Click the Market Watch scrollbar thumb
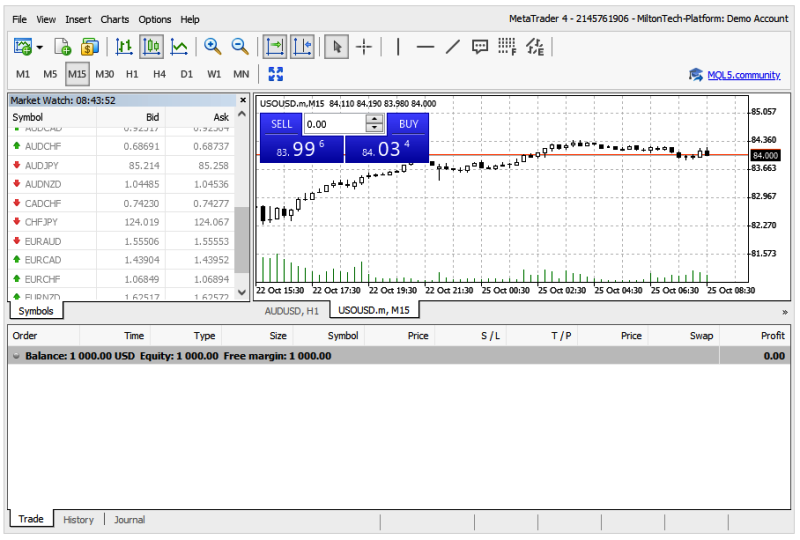 (x=242, y=240)
